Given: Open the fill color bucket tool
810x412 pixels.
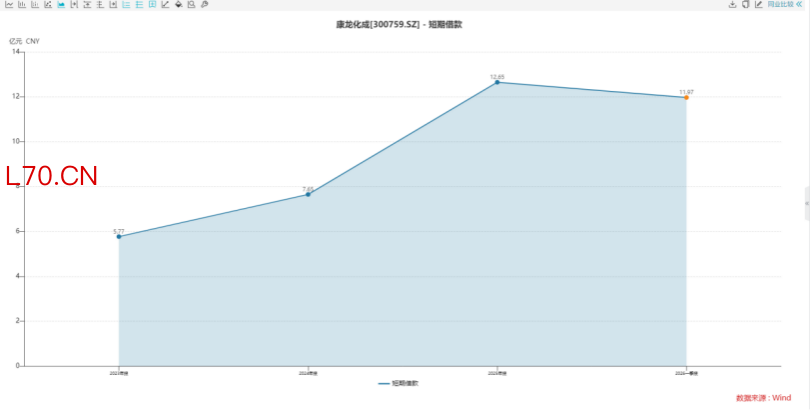Looking at the screenshot, I should pos(179,4).
